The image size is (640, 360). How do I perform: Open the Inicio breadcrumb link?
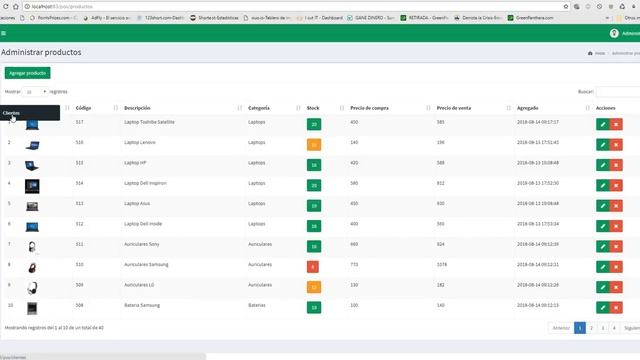[x=596, y=53]
